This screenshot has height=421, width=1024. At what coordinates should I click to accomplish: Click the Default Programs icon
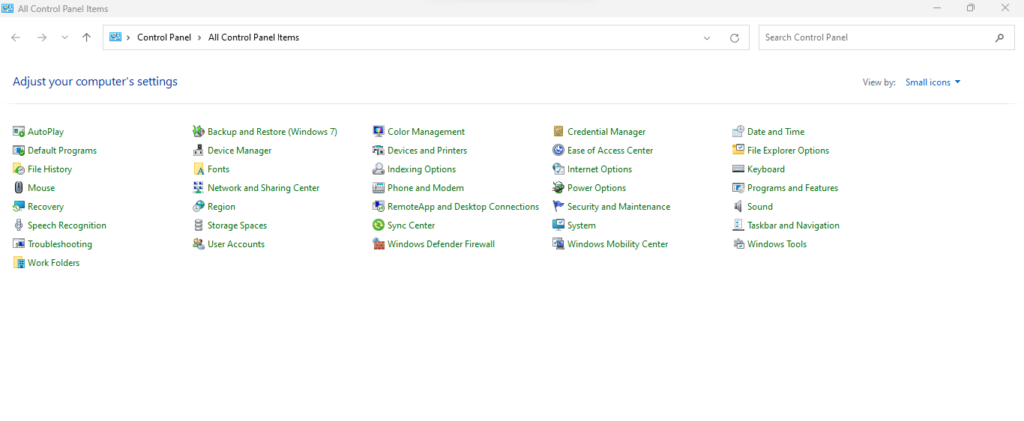pyautogui.click(x=18, y=151)
